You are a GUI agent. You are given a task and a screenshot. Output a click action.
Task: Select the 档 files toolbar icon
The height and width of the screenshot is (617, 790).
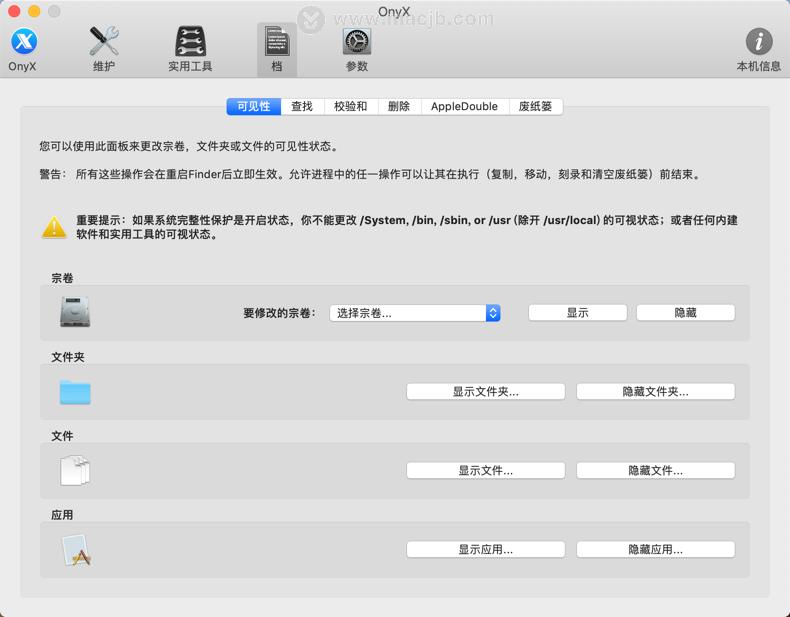click(x=277, y=49)
